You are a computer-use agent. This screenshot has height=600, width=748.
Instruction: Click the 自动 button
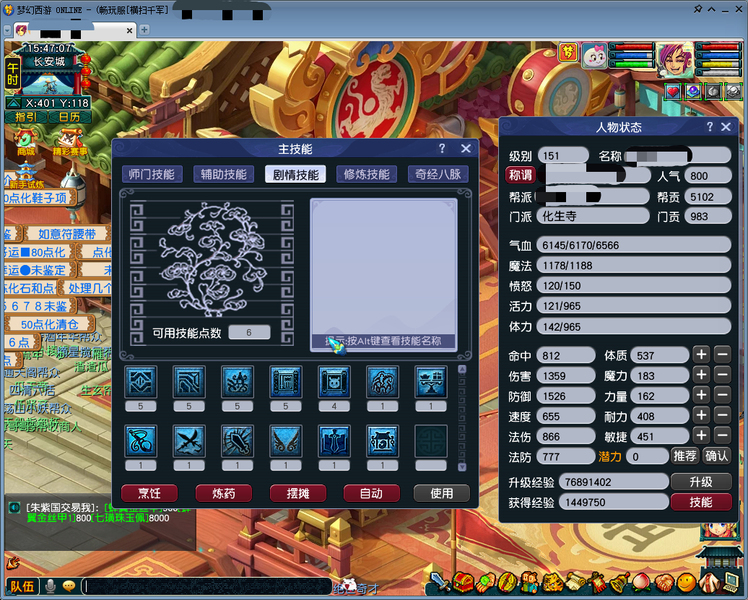pos(372,493)
